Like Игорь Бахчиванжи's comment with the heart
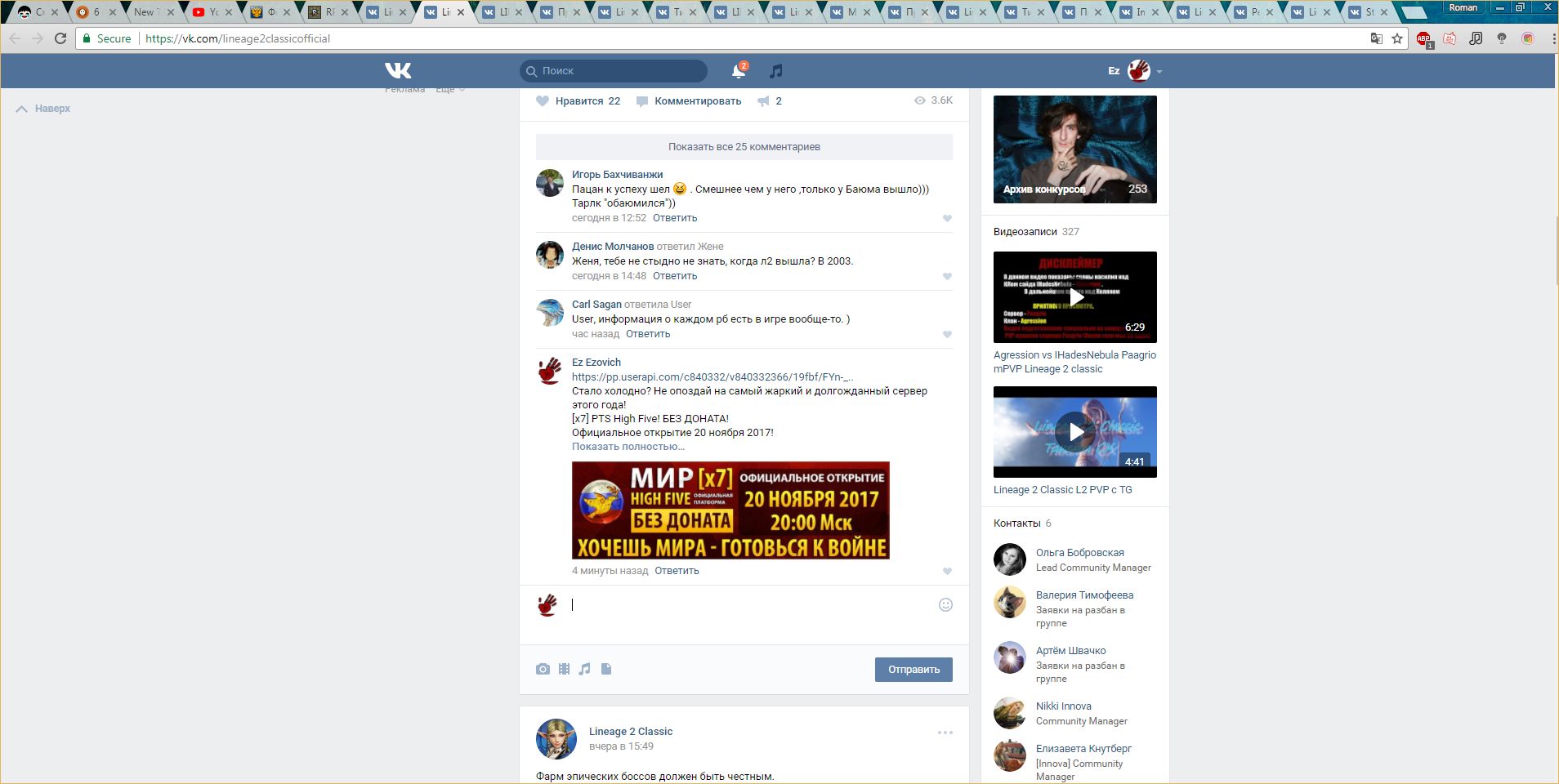The height and width of the screenshot is (784, 1559). [x=947, y=218]
